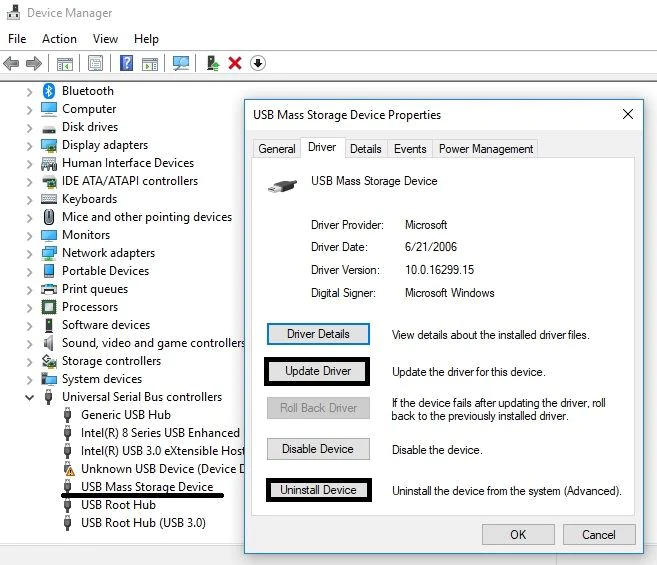Expand the Disk drives node

29,128
